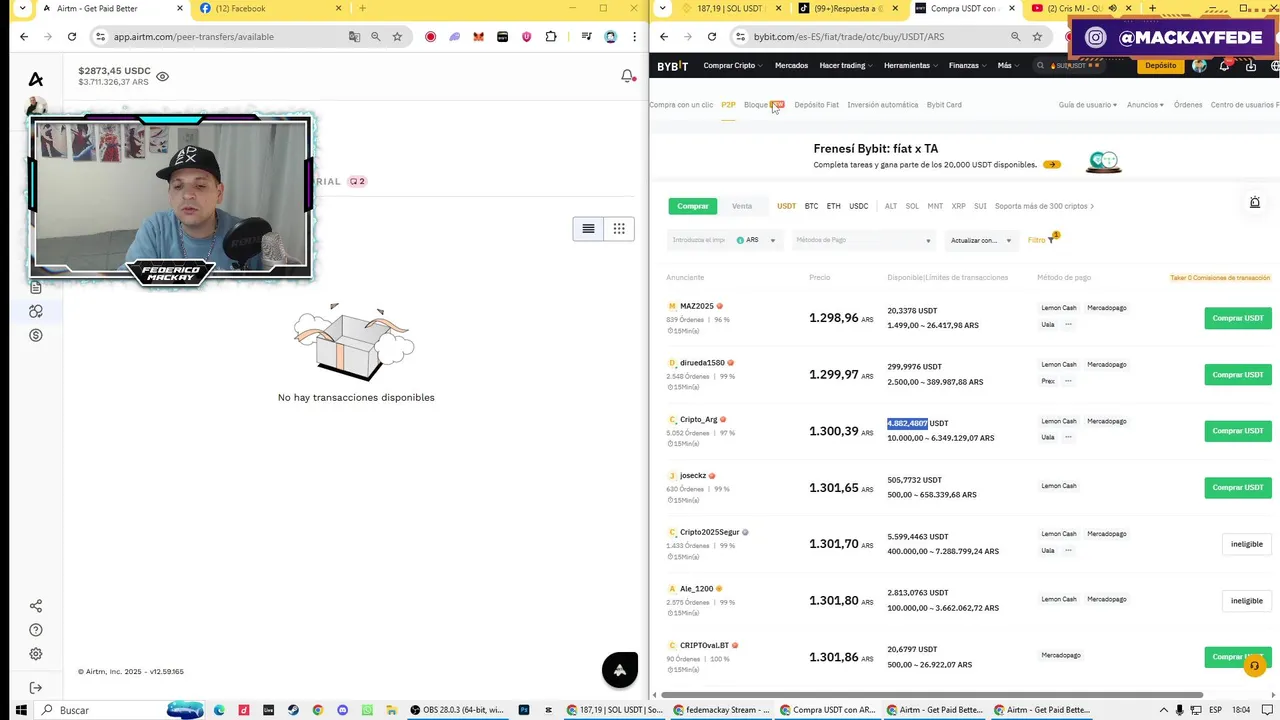Open Airtm share icon in sidebar
This screenshot has height=720, width=1280.
pyautogui.click(x=36, y=606)
